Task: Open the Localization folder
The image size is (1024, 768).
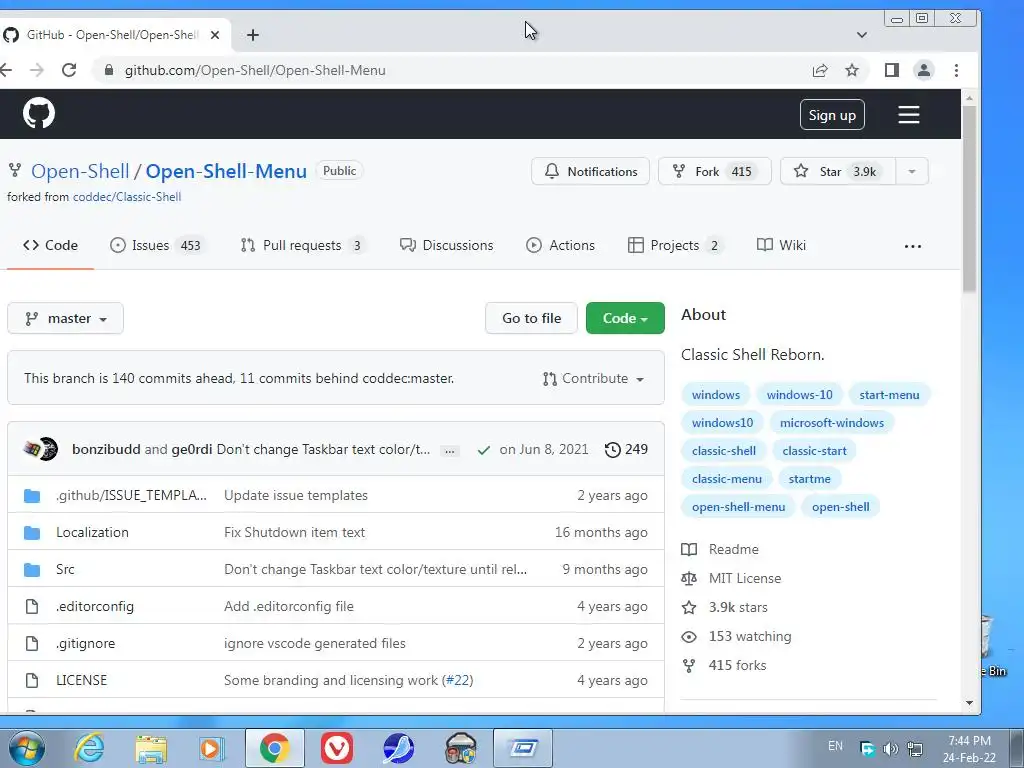Action: point(92,532)
